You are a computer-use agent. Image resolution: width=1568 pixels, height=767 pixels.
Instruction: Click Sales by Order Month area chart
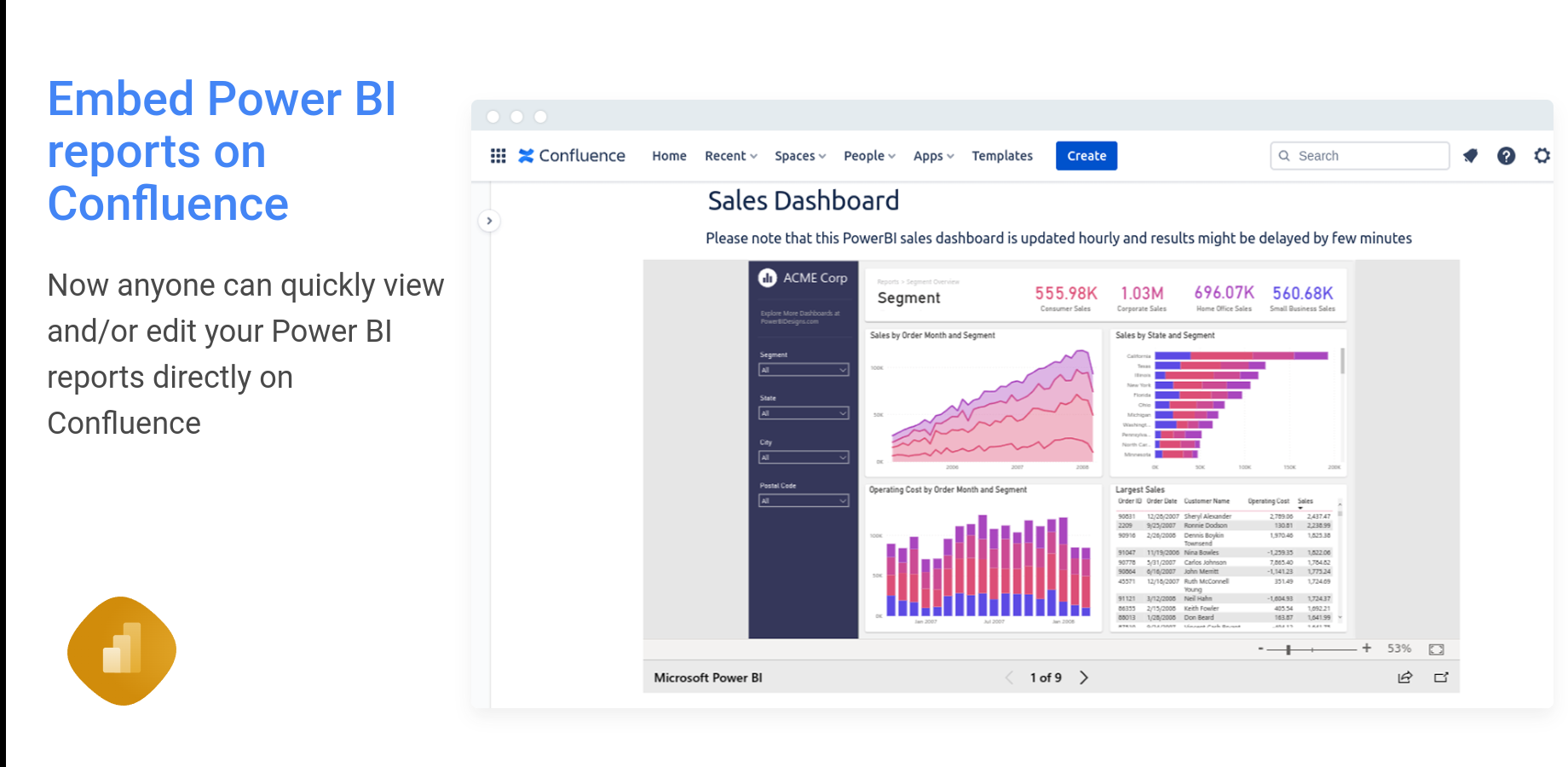[984, 402]
